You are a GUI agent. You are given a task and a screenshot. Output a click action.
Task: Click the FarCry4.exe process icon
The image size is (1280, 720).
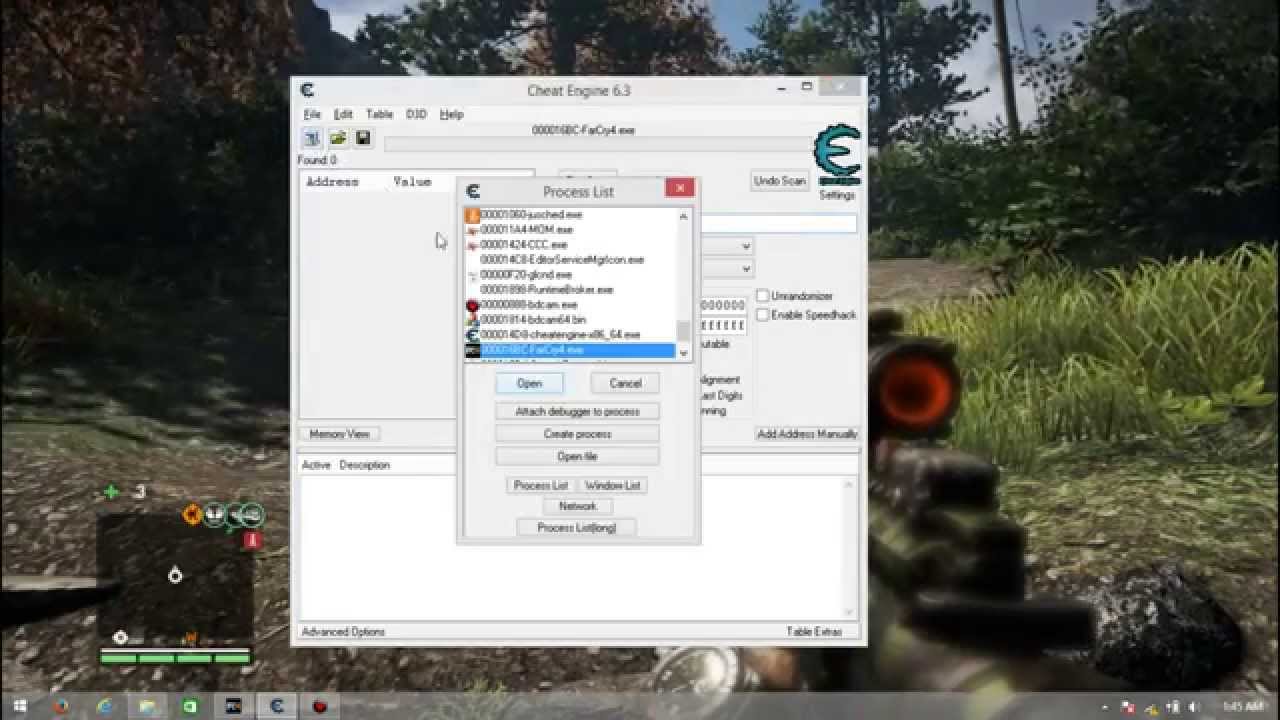click(x=473, y=351)
